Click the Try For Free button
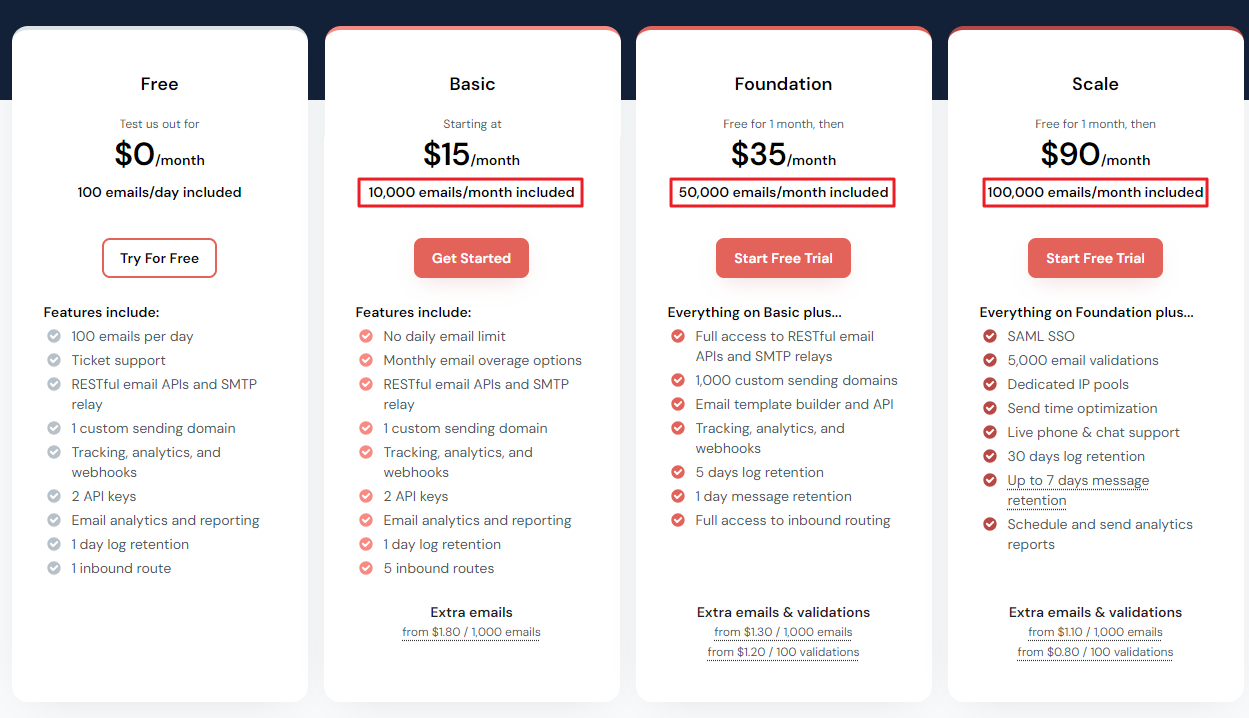The height and width of the screenshot is (718, 1249). [x=159, y=258]
